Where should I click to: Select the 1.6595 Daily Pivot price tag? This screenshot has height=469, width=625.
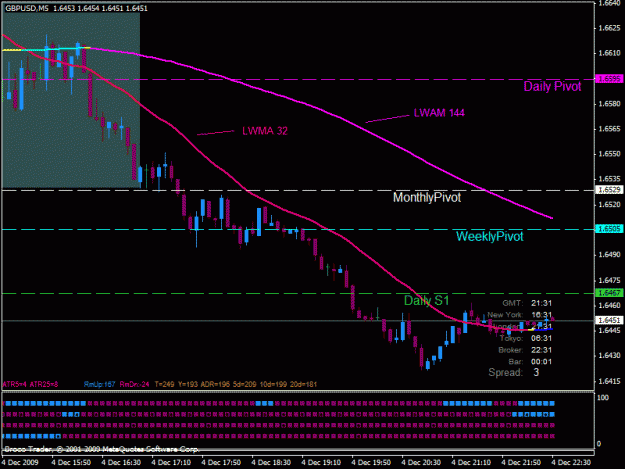click(x=609, y=79)
